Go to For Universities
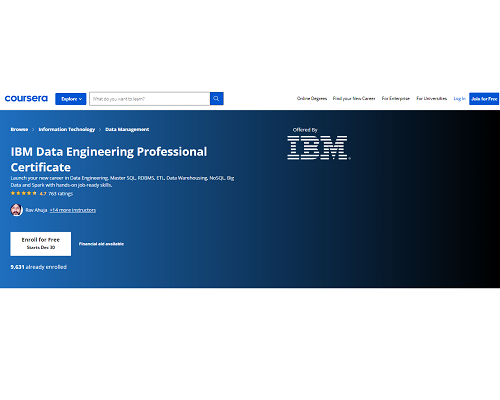Screen dimensions: 500x400 pyautogui.click(x=432, y=99)
